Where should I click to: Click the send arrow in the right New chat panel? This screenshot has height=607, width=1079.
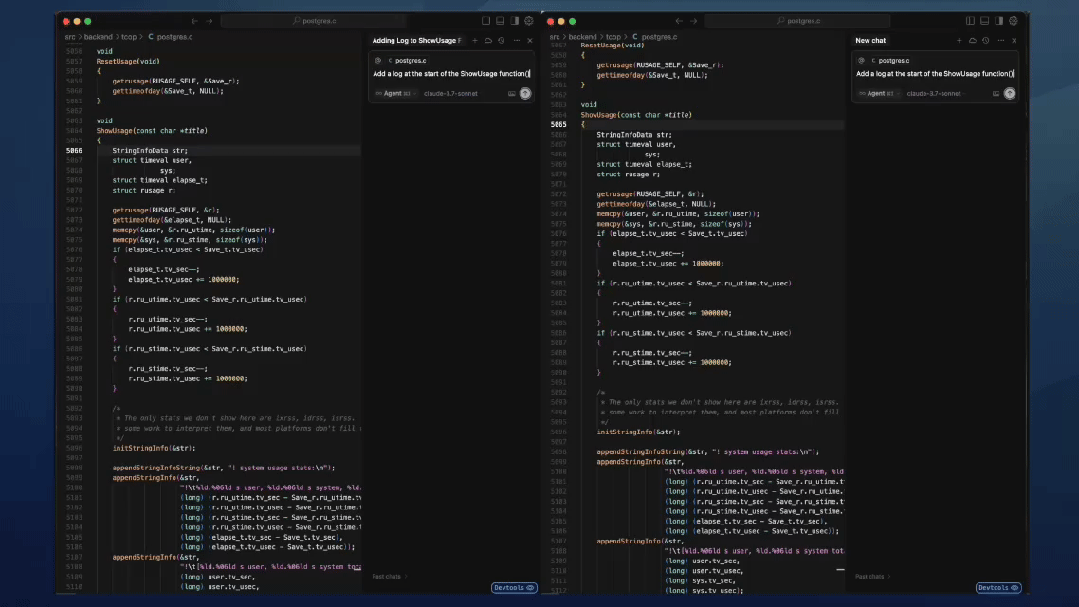(1009, 93)
